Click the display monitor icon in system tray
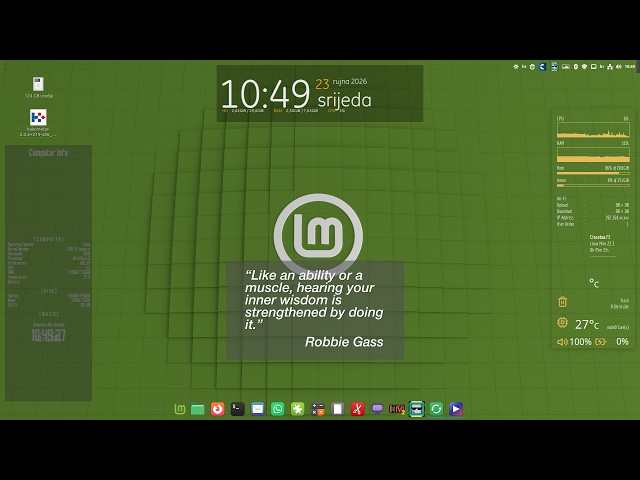640x480 pixels. (x=593, y=67)
